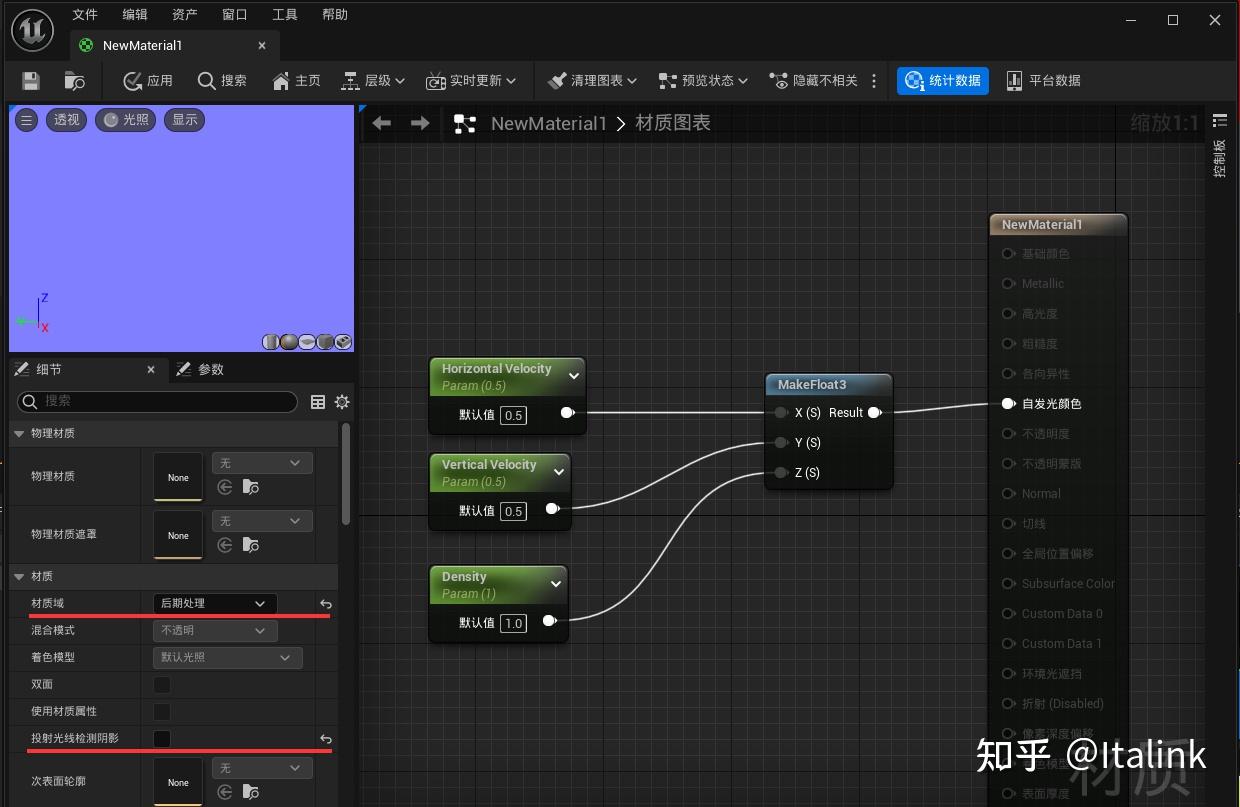
Task: Apply the material changes using 应用
Action: [148, 80]
